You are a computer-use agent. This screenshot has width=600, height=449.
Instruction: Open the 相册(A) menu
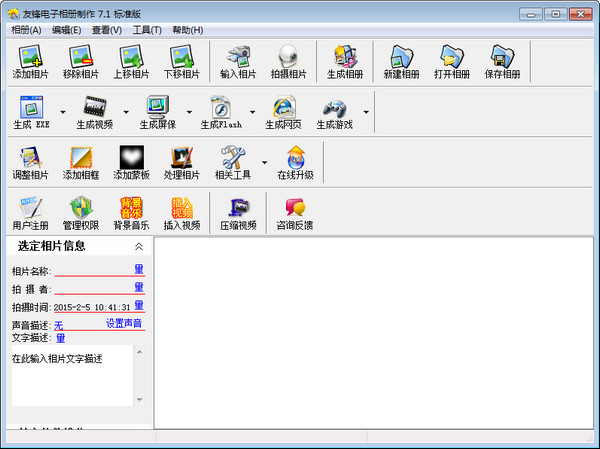(26, 30)
